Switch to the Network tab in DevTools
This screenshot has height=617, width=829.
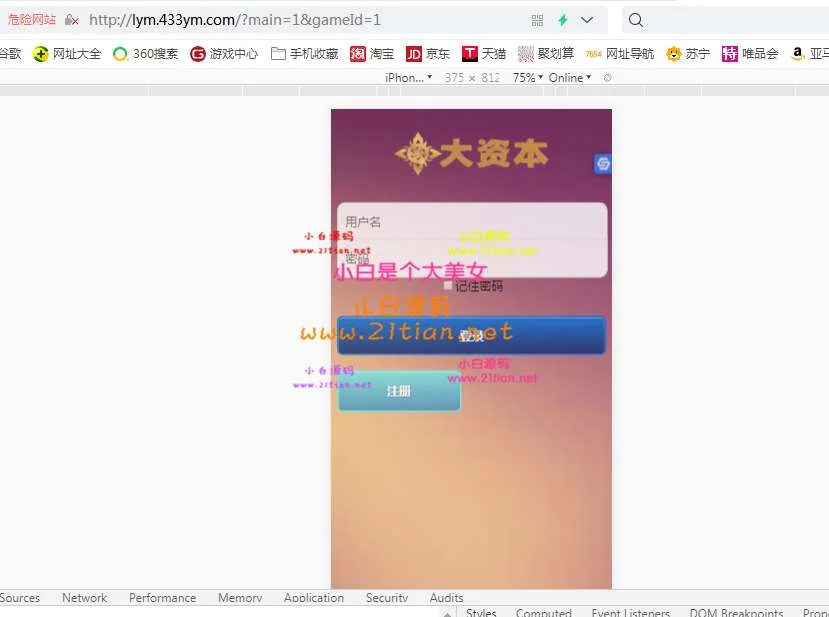84,598
